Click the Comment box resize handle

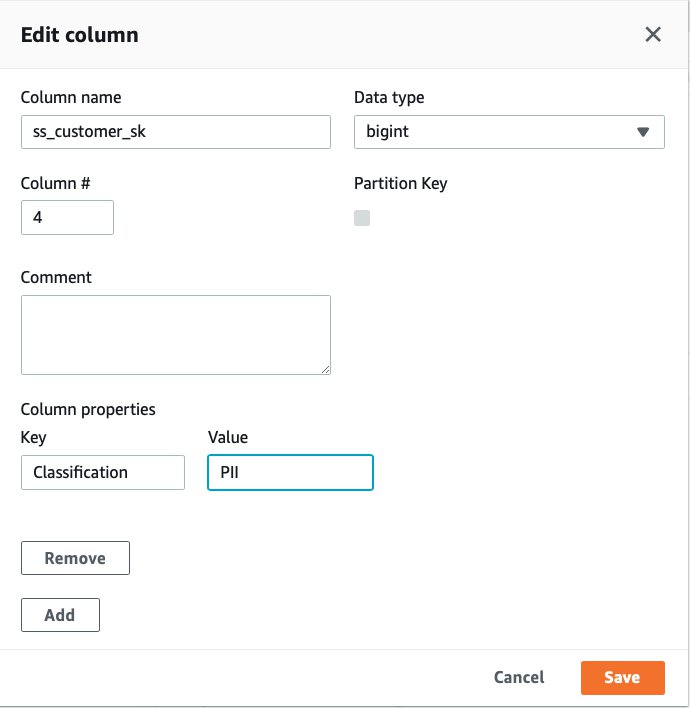(x=326, y=369)
